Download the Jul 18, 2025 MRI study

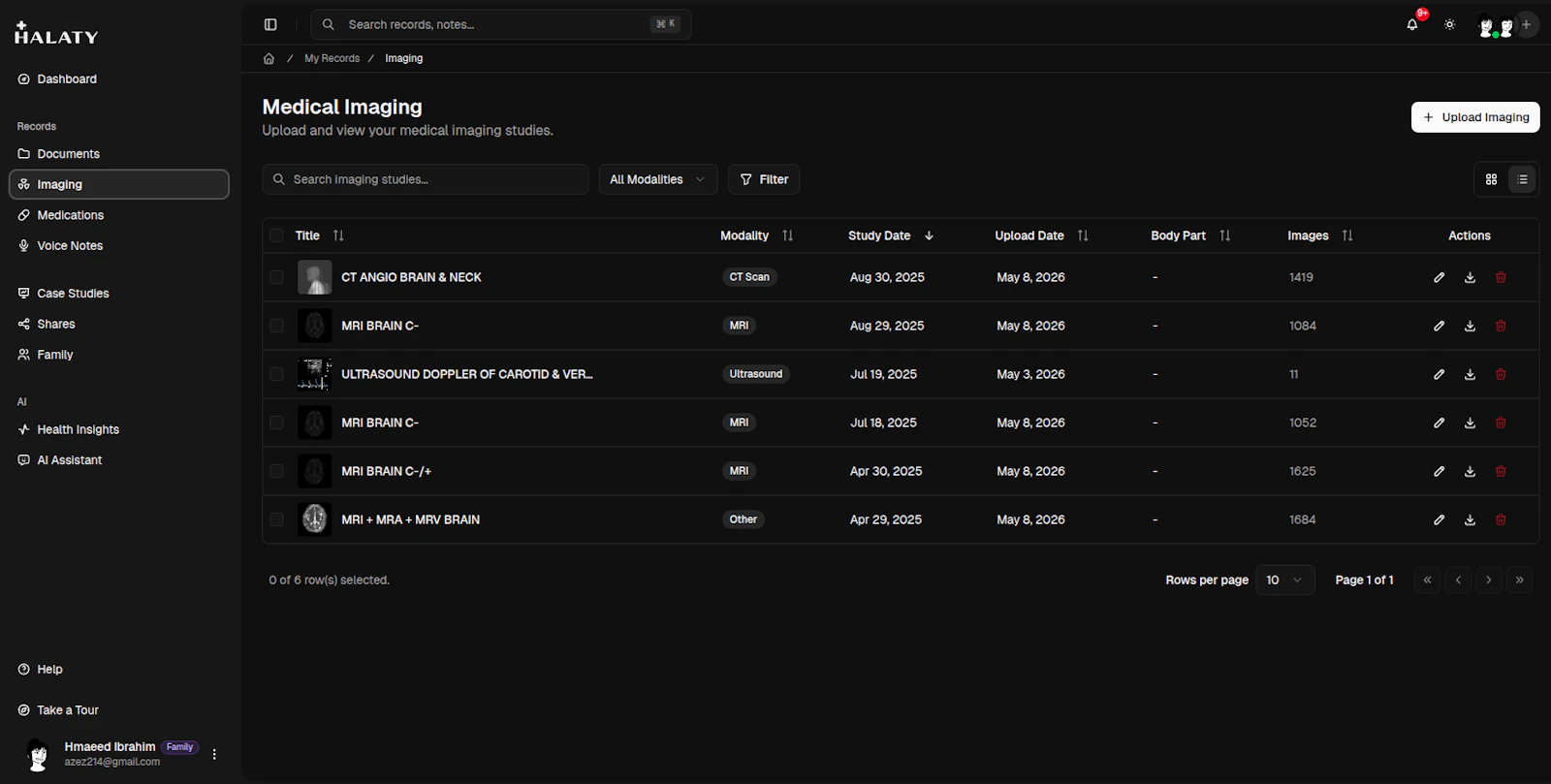tap(1470, 423)
